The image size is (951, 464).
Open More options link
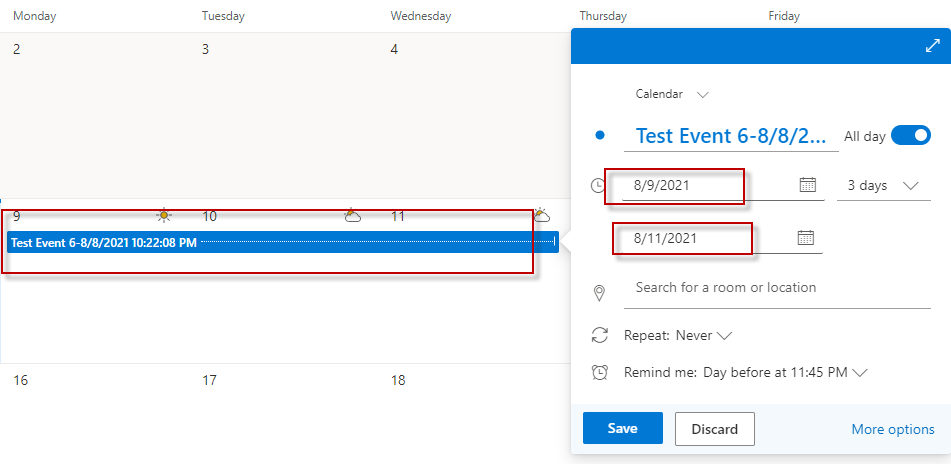892,429
